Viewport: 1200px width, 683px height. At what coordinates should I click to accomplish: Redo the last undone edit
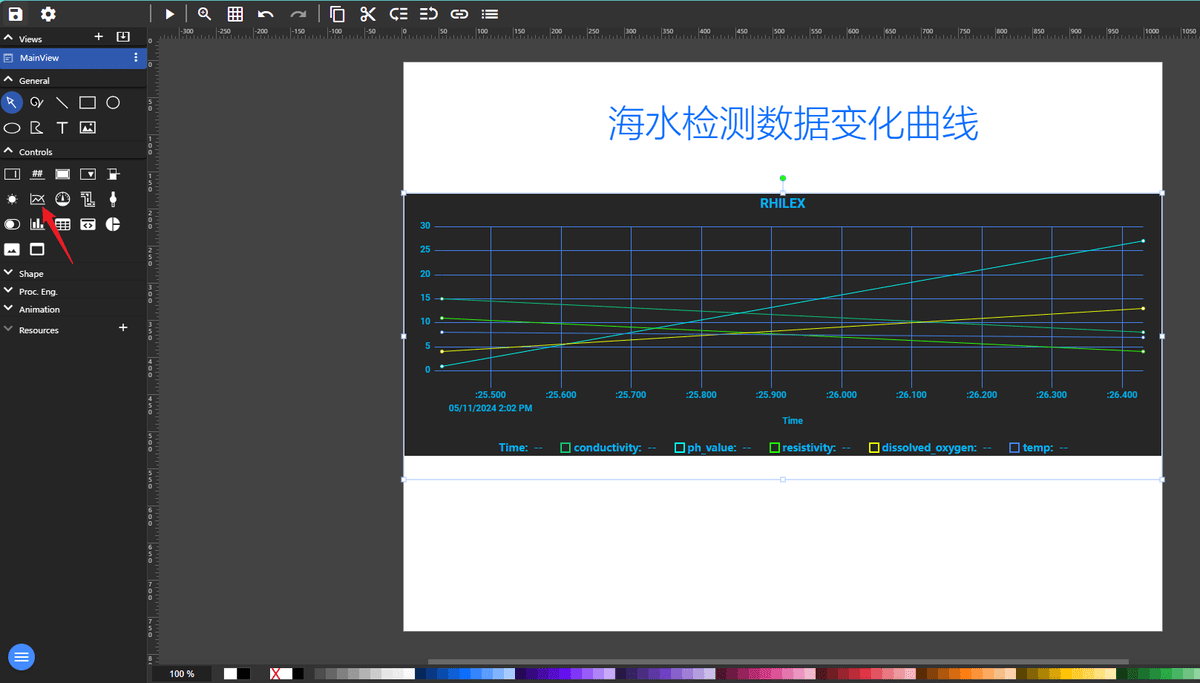click(x=298, y=14)
